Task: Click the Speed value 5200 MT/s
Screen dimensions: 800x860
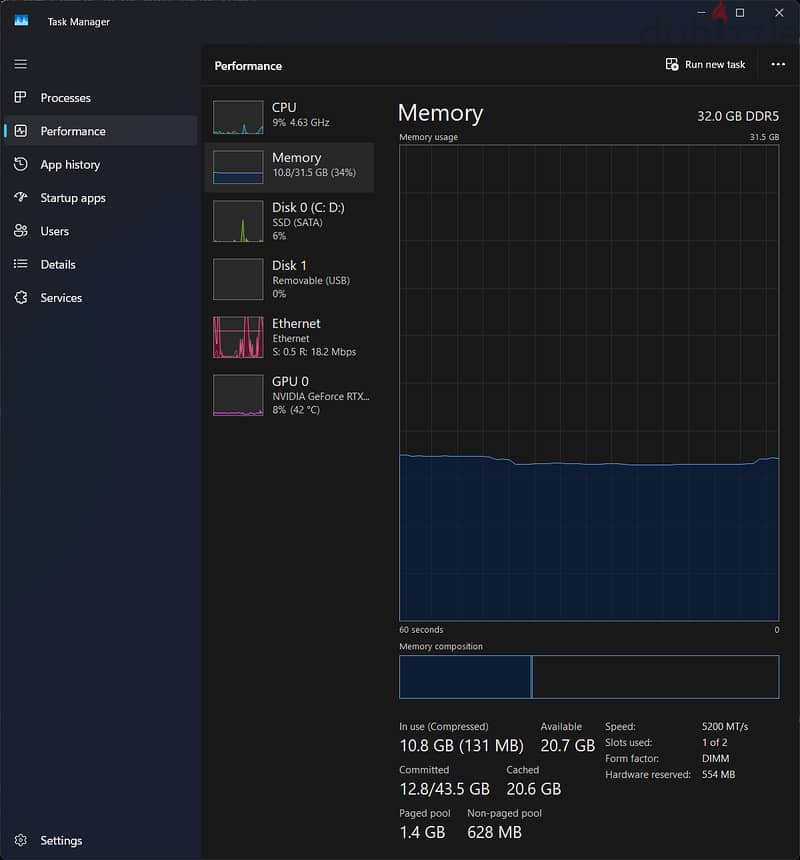Action: tap(724, 726)
